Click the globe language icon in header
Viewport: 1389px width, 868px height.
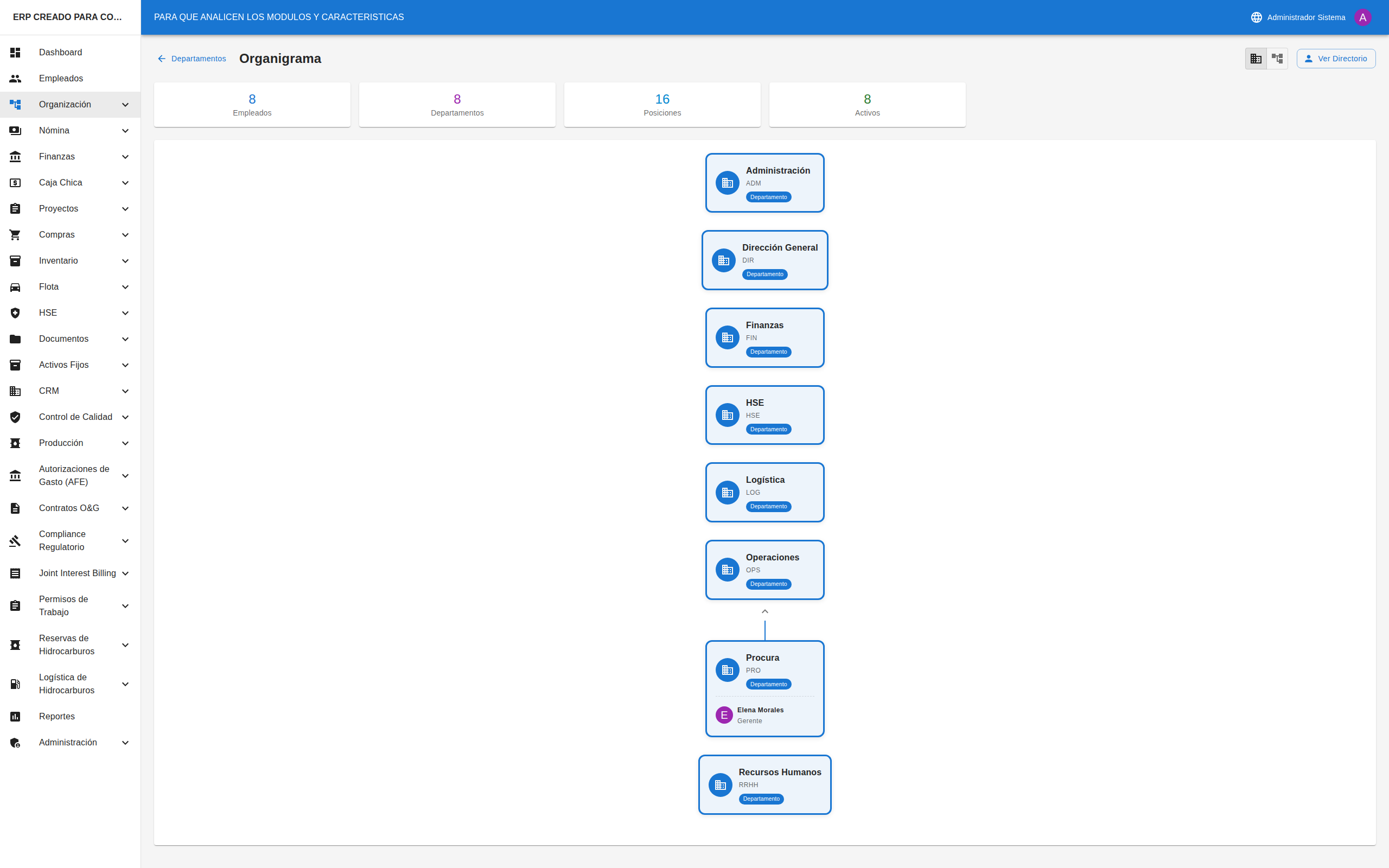(x=1256, y=17)
